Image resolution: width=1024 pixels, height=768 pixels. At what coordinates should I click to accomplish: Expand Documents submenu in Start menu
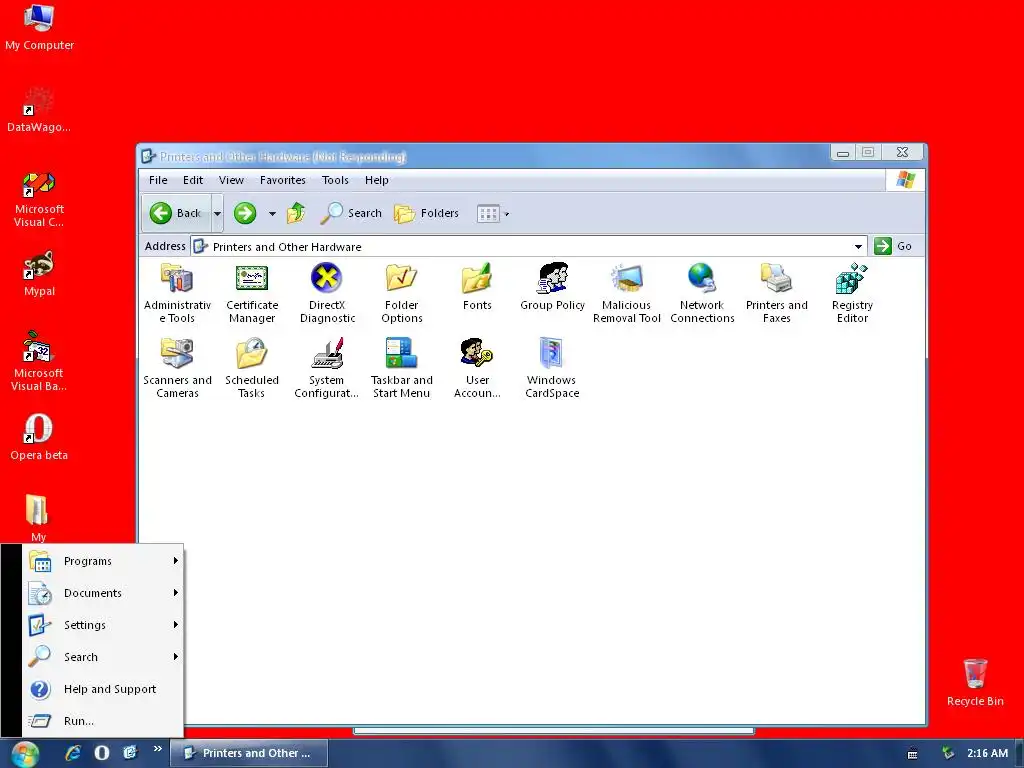103,593
